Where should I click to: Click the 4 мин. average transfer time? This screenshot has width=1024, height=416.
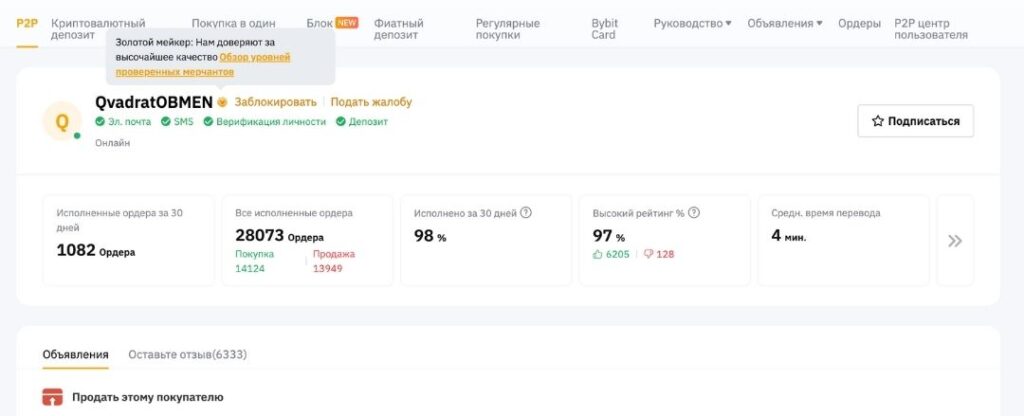[788, 235]
